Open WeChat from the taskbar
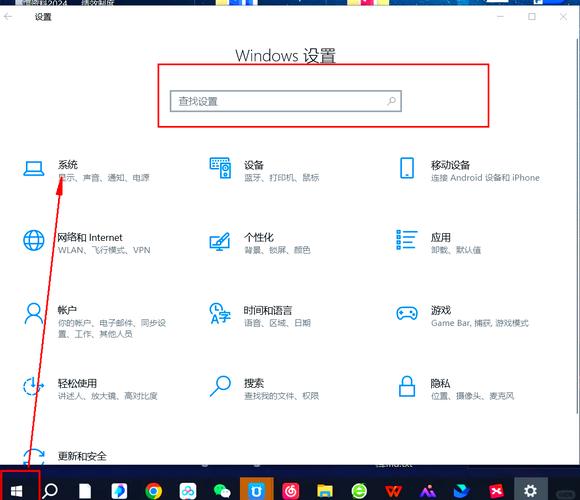Screen dimensions: 580x500 pos(222,491)
